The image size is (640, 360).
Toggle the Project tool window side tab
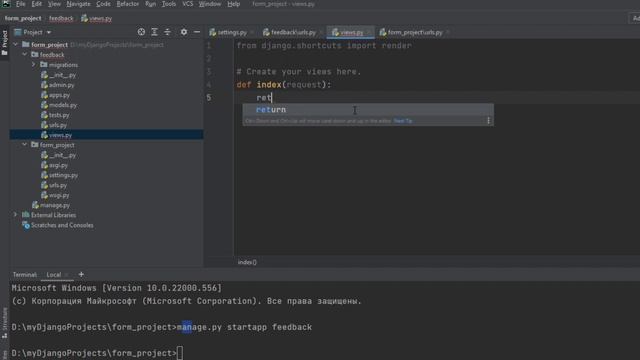click(4, 43)
